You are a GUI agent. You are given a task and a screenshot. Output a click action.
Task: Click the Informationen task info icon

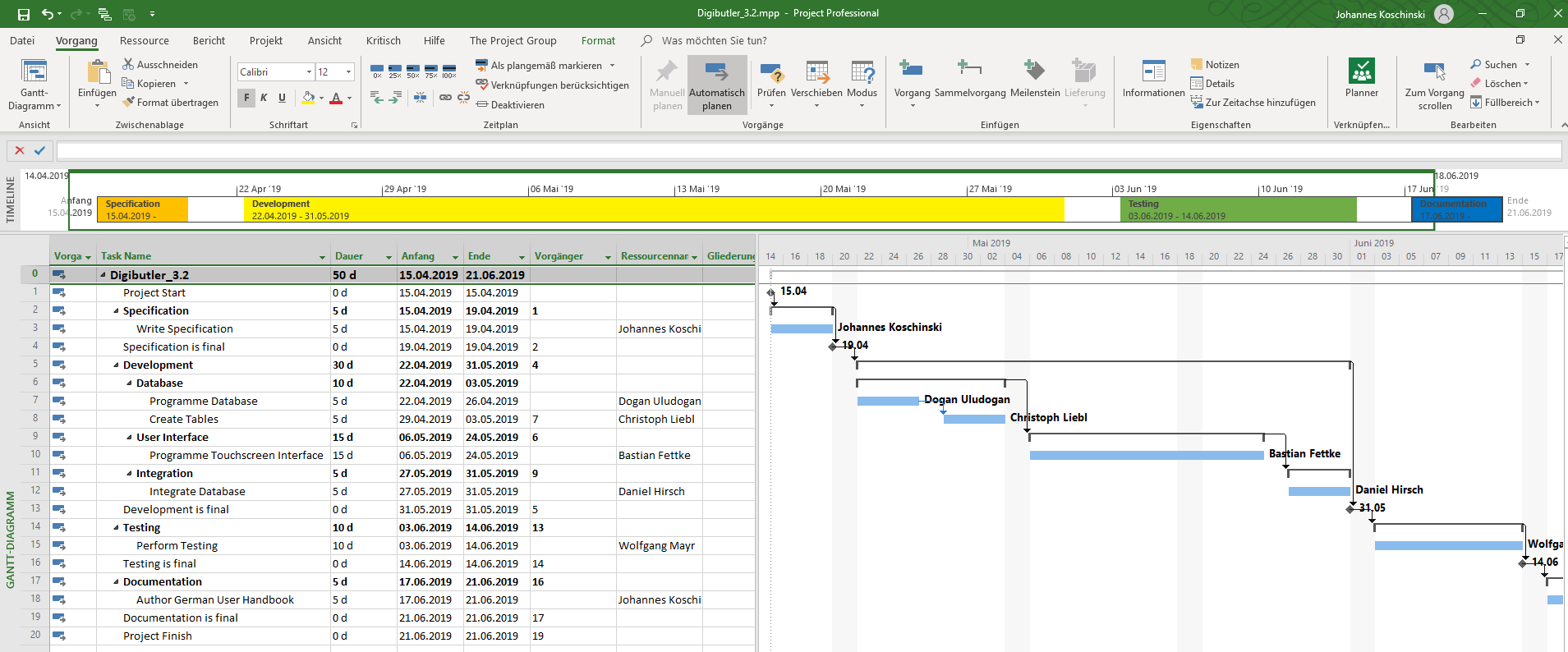click(1153, 72)
